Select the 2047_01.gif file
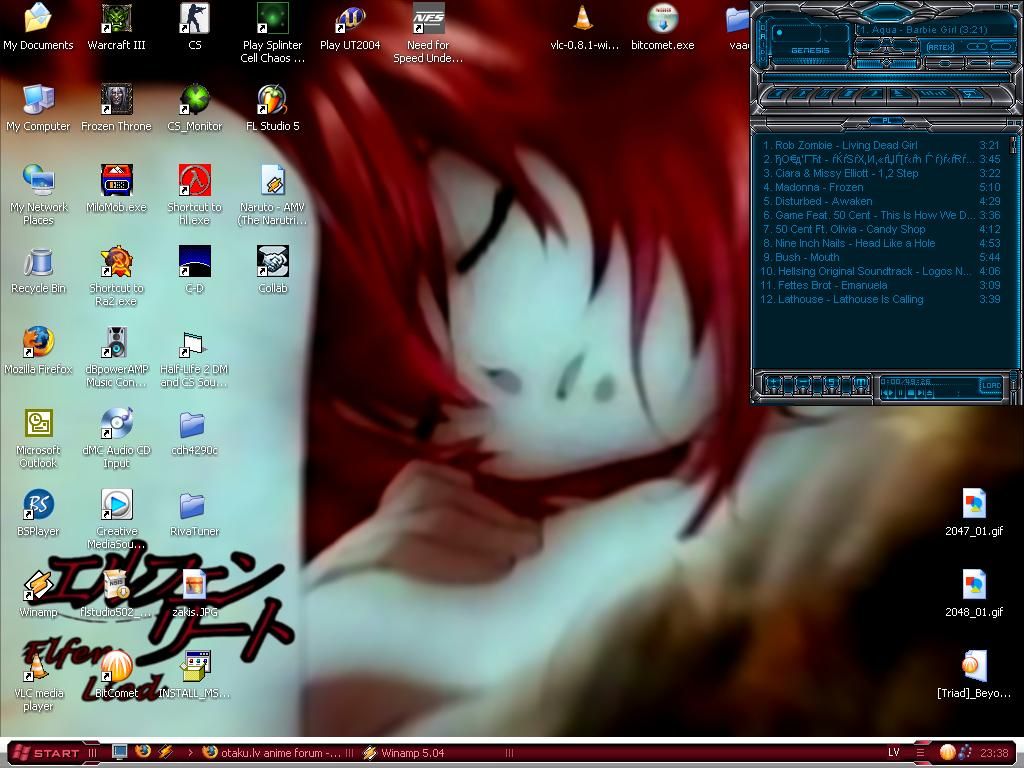 [x=974, y=513]
